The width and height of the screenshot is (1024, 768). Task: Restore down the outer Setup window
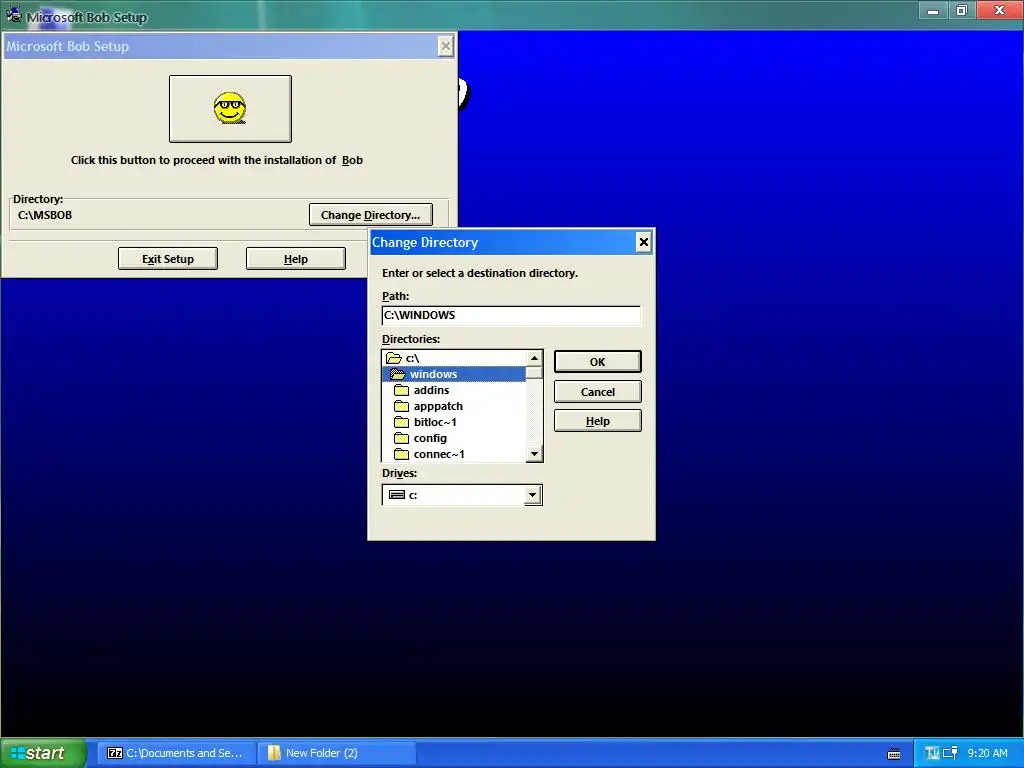962,10
